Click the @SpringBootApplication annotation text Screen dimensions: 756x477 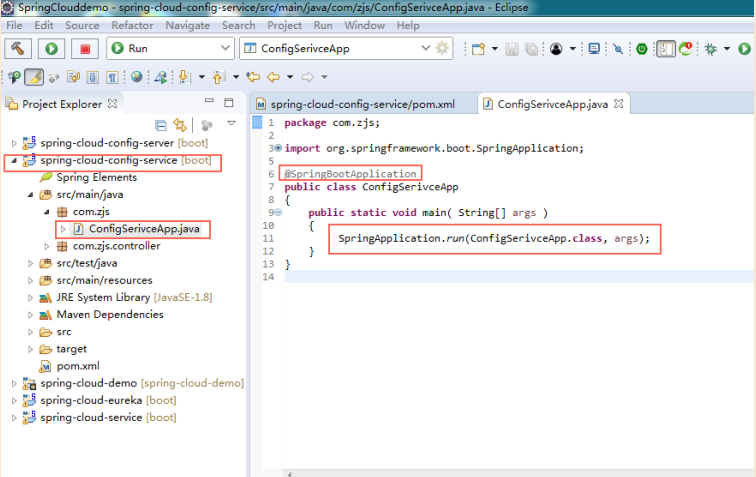click(x=351, y=174)
